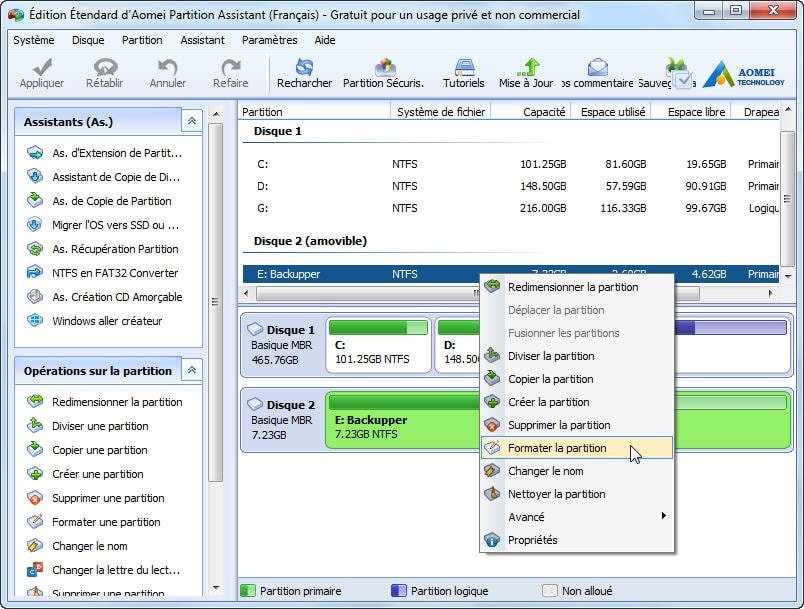Choose Nettoyer la partition in context menu
804x609 pixels.
coord(577,494)
